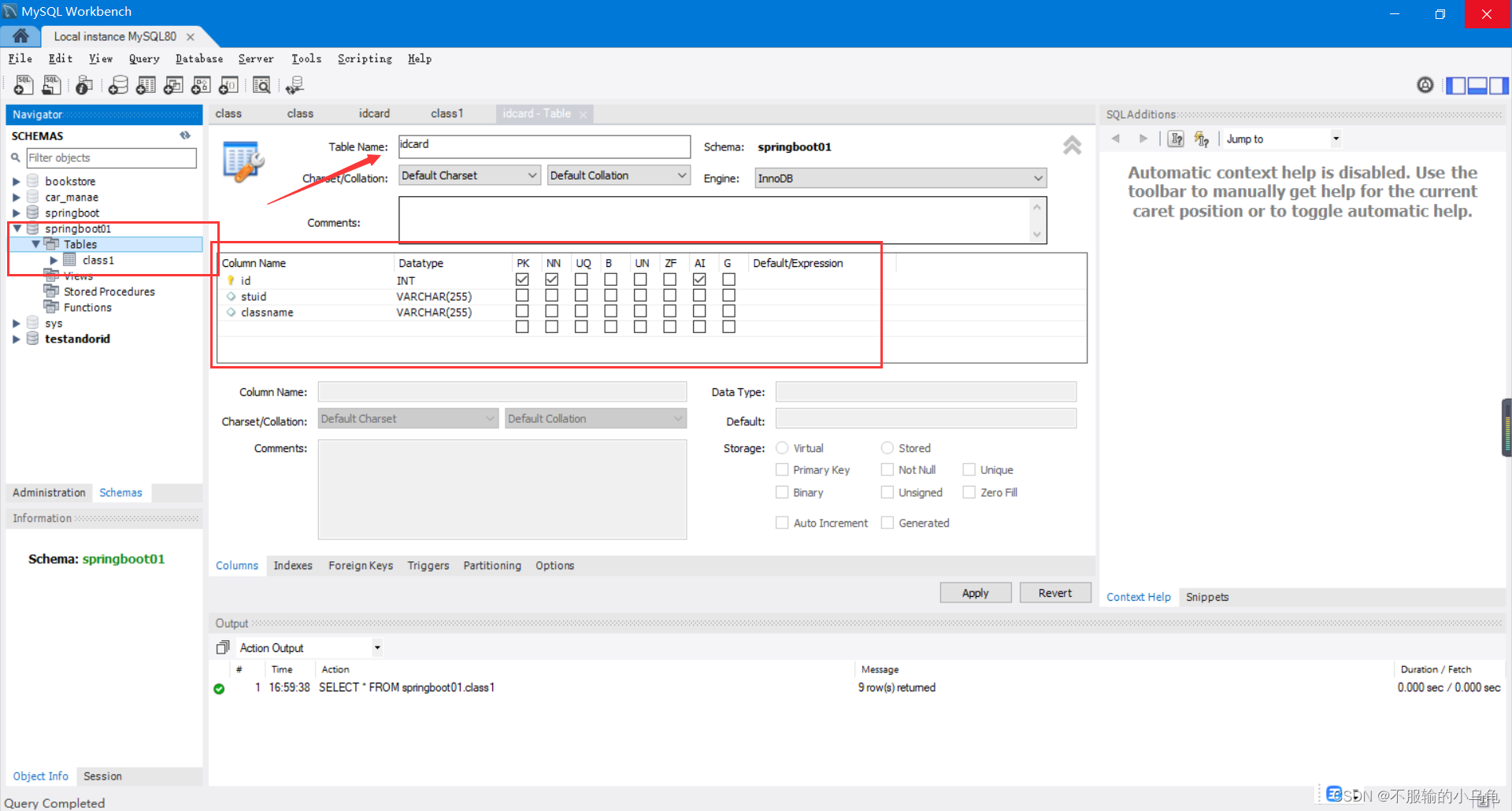Revert the table changes

[1055, 593]
